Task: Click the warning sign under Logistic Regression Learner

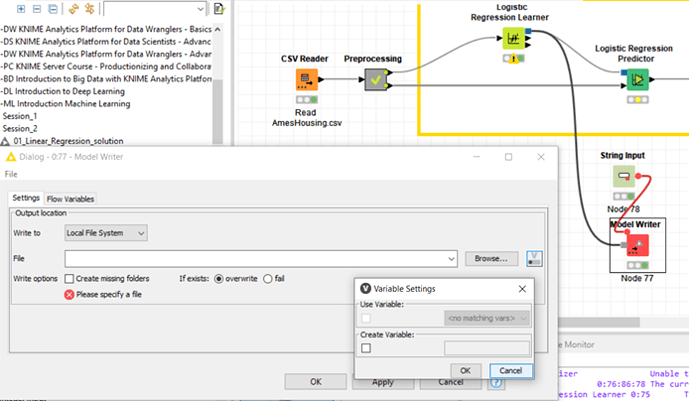Action: click(514, 59)
